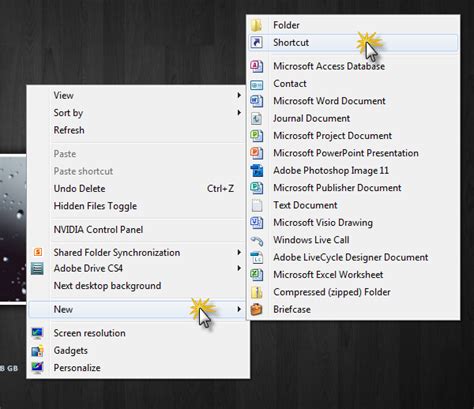
Task: Click the Folder icon in New submenu
Action: pyautogui.click(x=256, y=25)
